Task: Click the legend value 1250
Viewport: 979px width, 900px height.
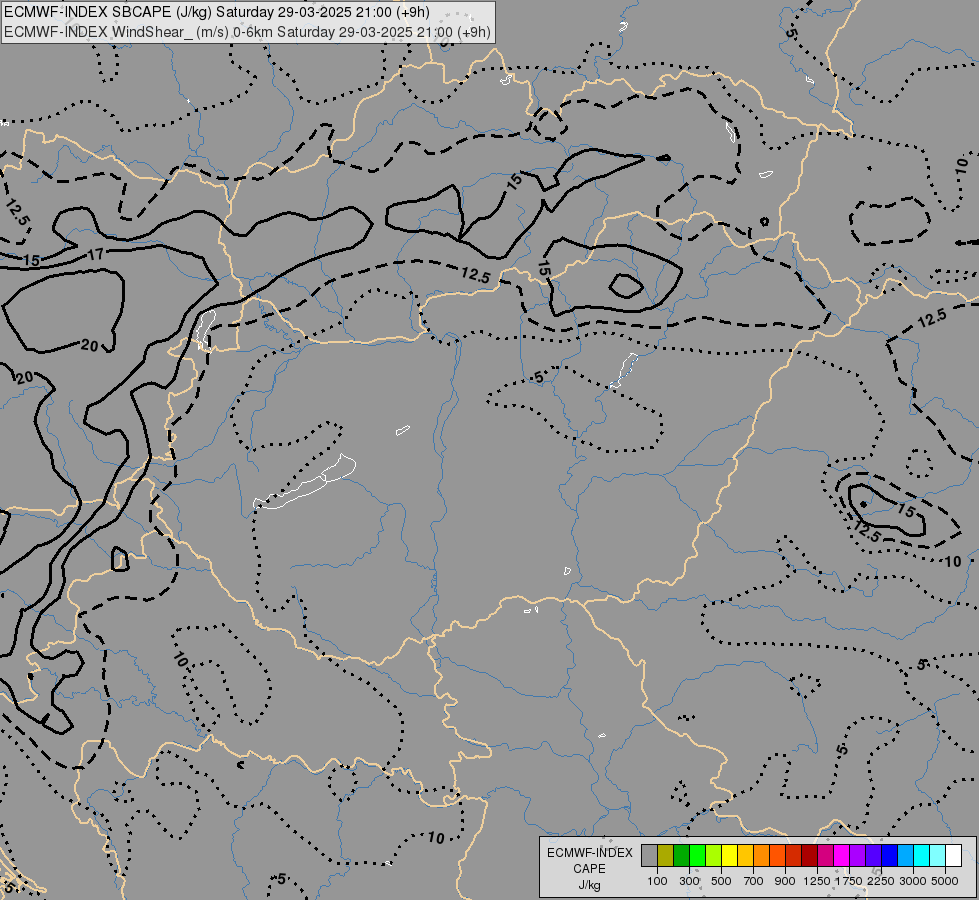Action: click(817, 881)
